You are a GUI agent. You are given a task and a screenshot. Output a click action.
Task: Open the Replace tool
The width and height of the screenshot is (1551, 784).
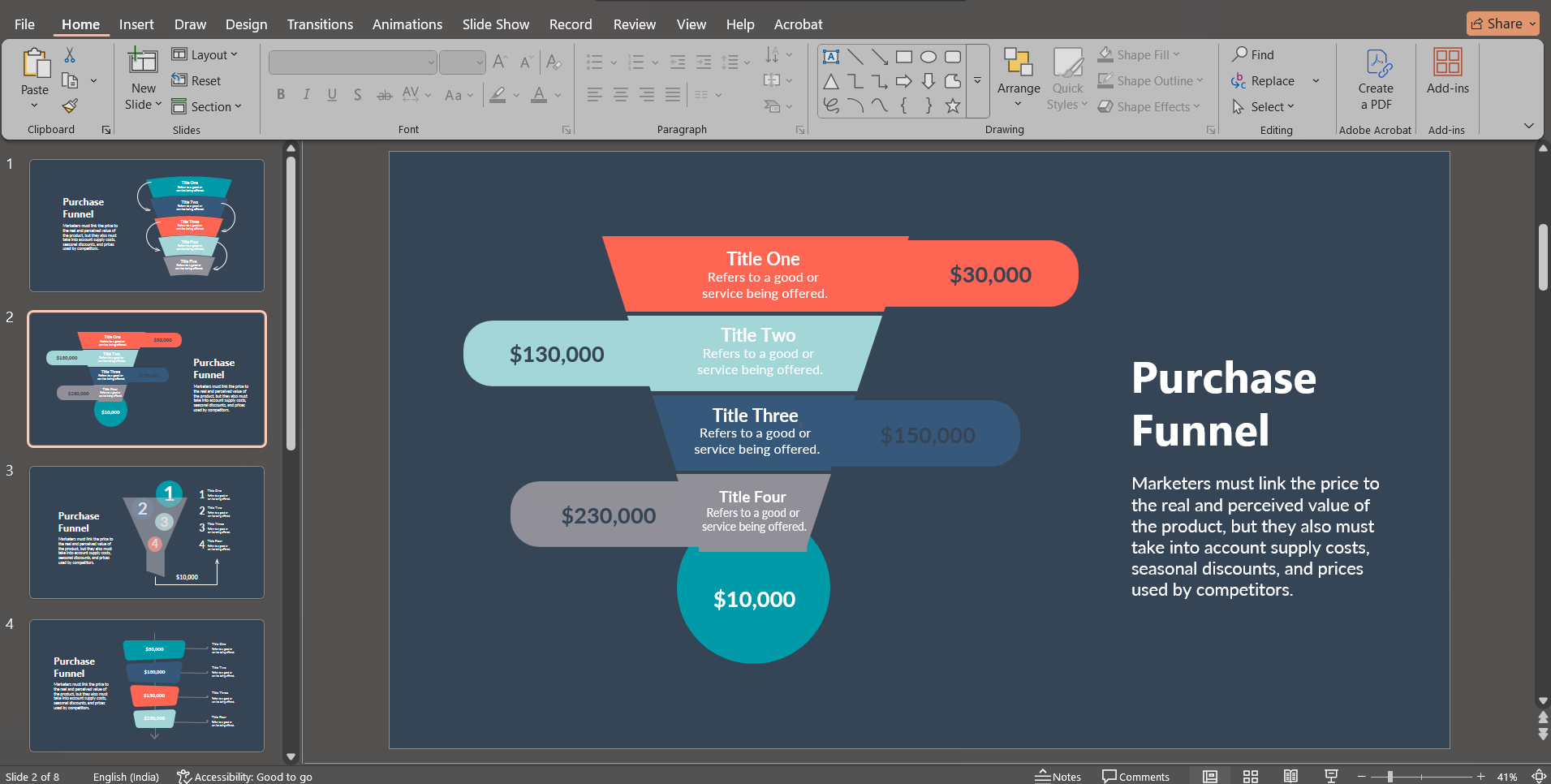[1271, 80]
